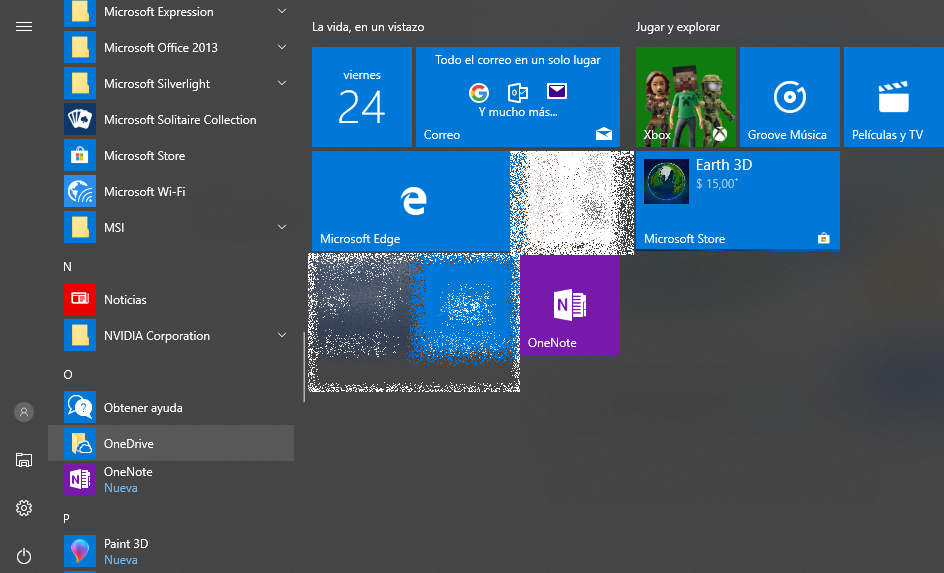Click the Microsoft Silverlight folder icon
The width and height of the screenshot is (944, 573).
(x=80, y=84)
